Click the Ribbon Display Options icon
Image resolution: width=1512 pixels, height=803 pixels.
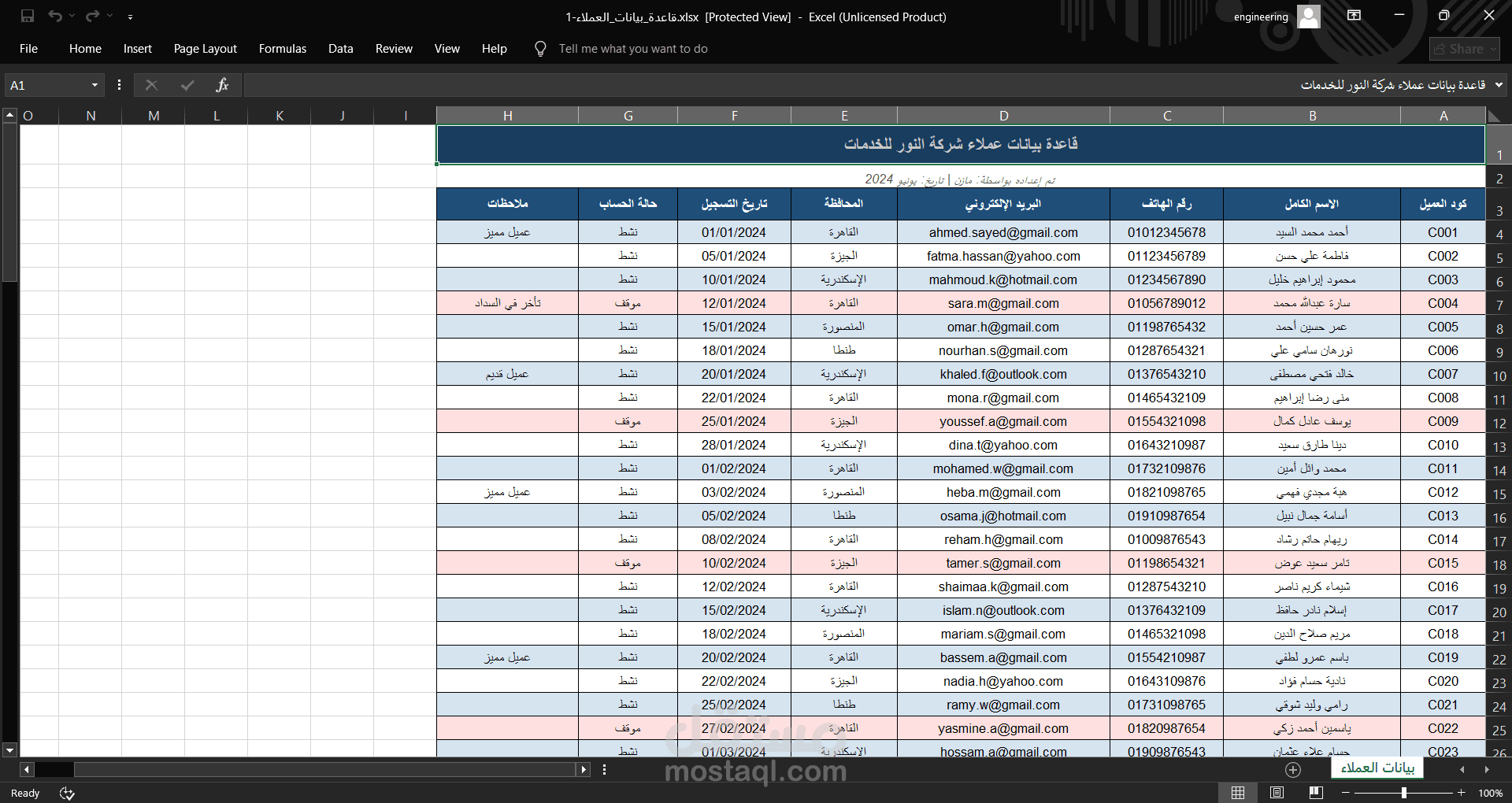point(1354,15)
